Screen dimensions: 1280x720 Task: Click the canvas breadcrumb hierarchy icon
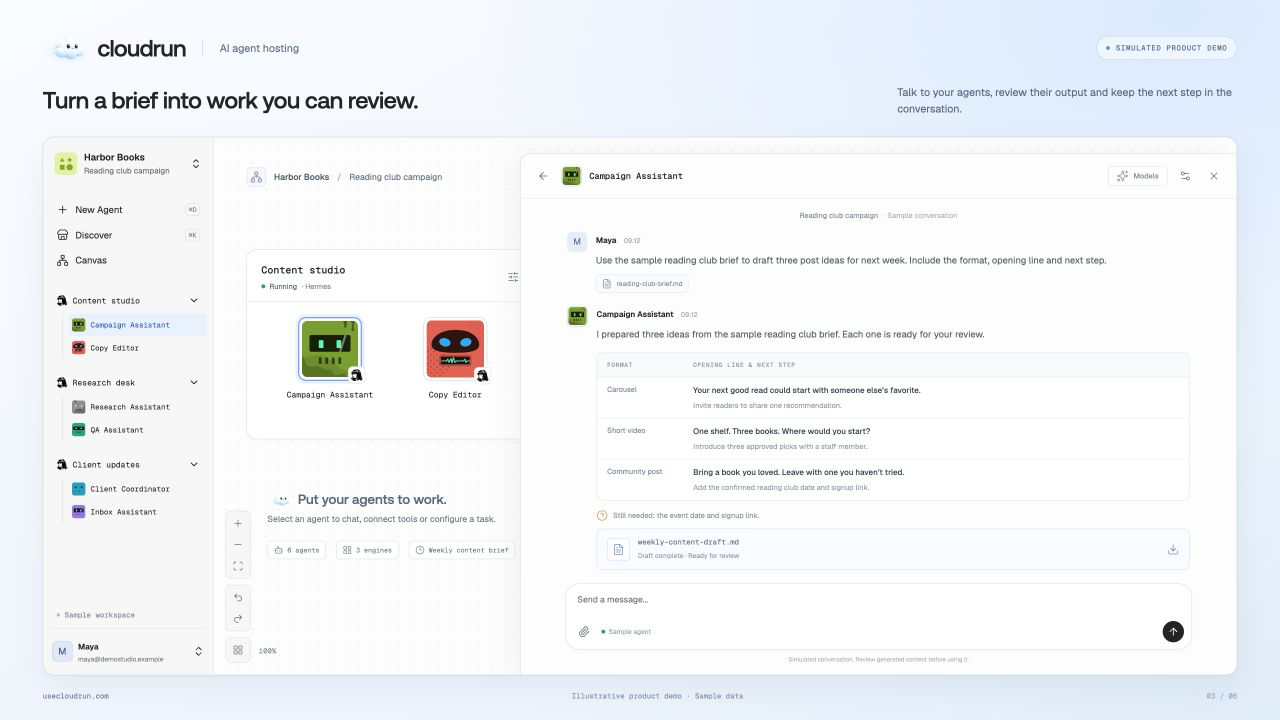pos(256,177)
